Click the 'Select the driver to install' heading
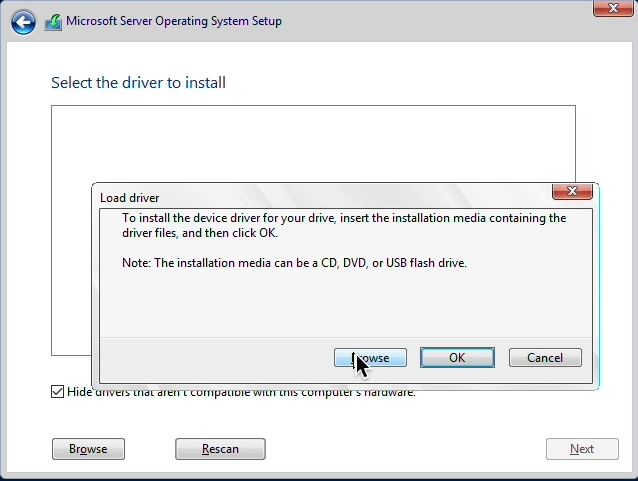The width and height of the screenshot is (638, 481). (138, 83)
